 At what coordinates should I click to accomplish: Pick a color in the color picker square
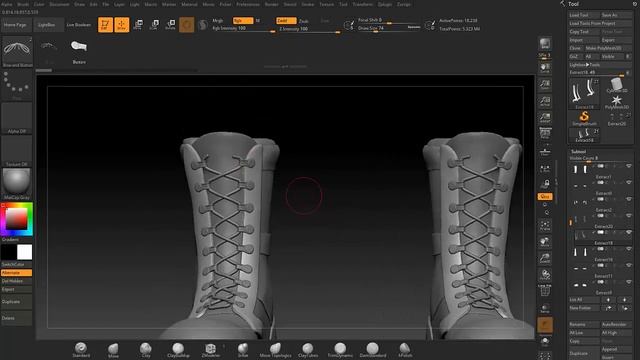coord(16,219)
